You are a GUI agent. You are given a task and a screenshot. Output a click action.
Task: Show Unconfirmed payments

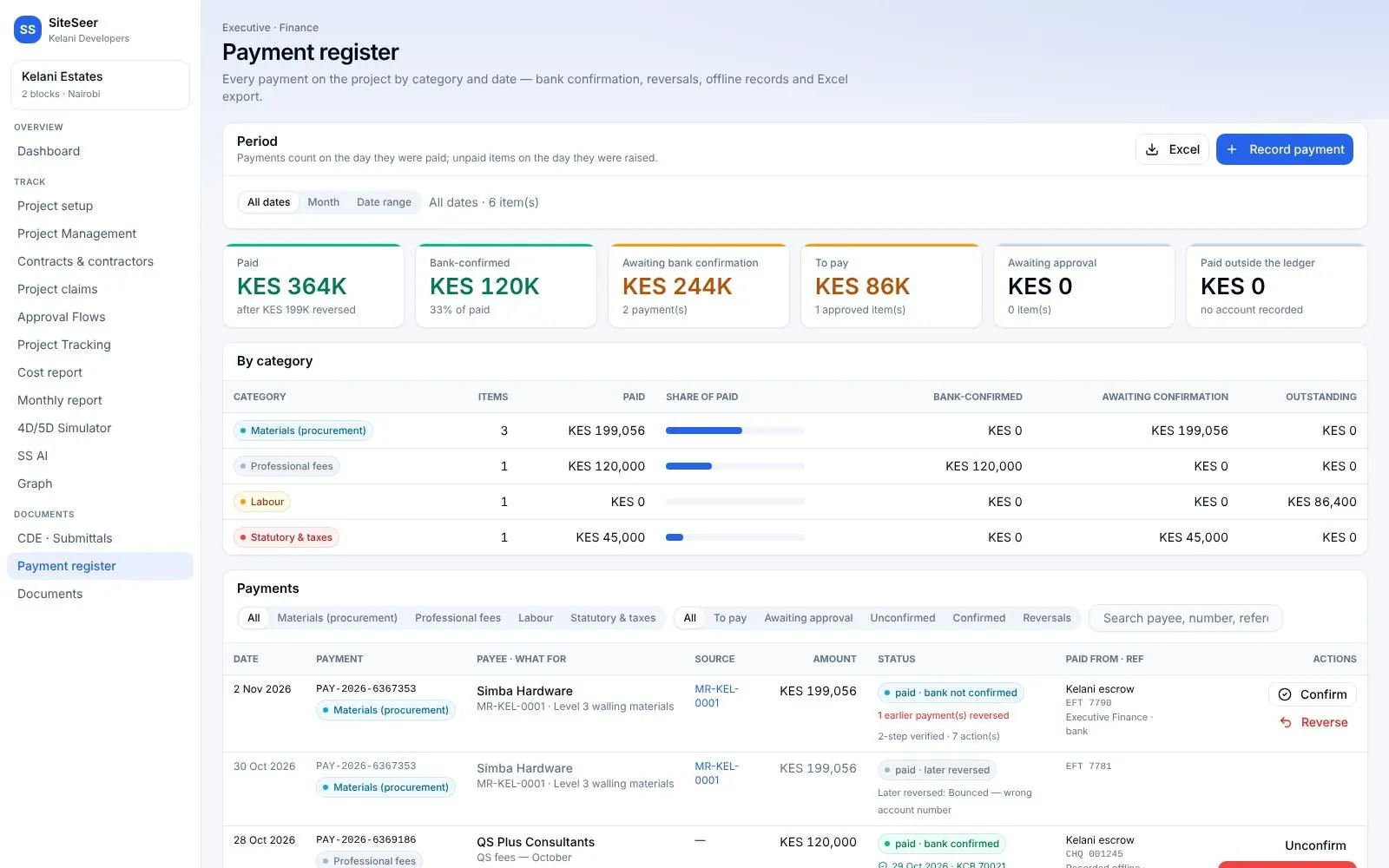coord(903,618)
